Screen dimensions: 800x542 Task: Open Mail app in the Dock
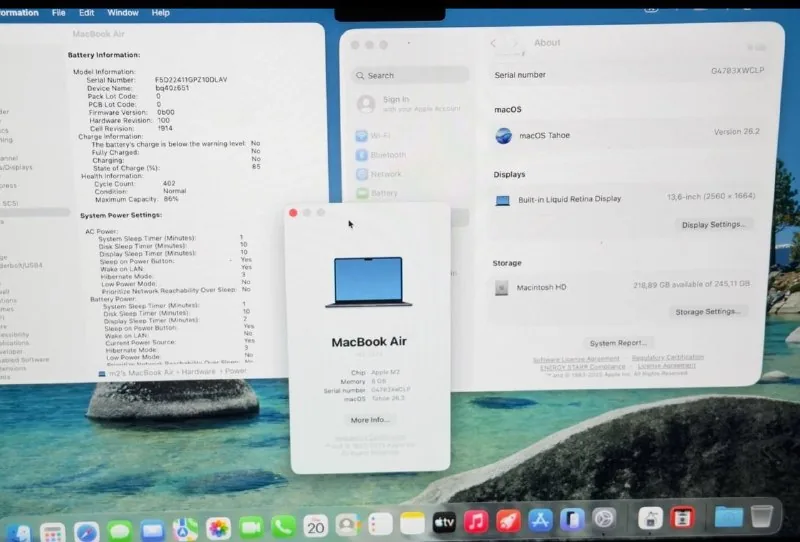pyautogui.click(x=153, y=530)
